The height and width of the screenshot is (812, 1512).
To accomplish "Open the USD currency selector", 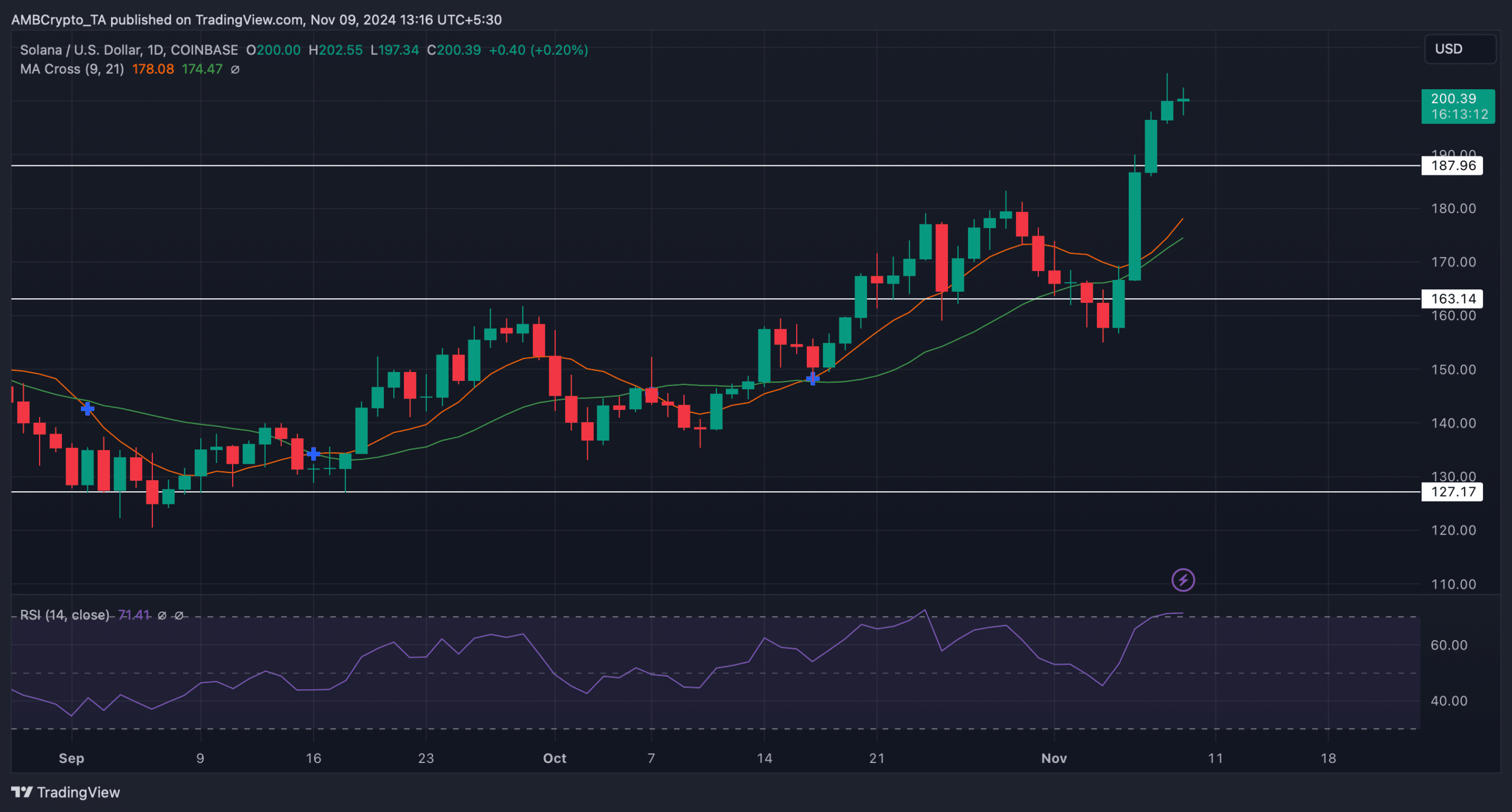I will pyautogui.click(x=1460, y=49).
